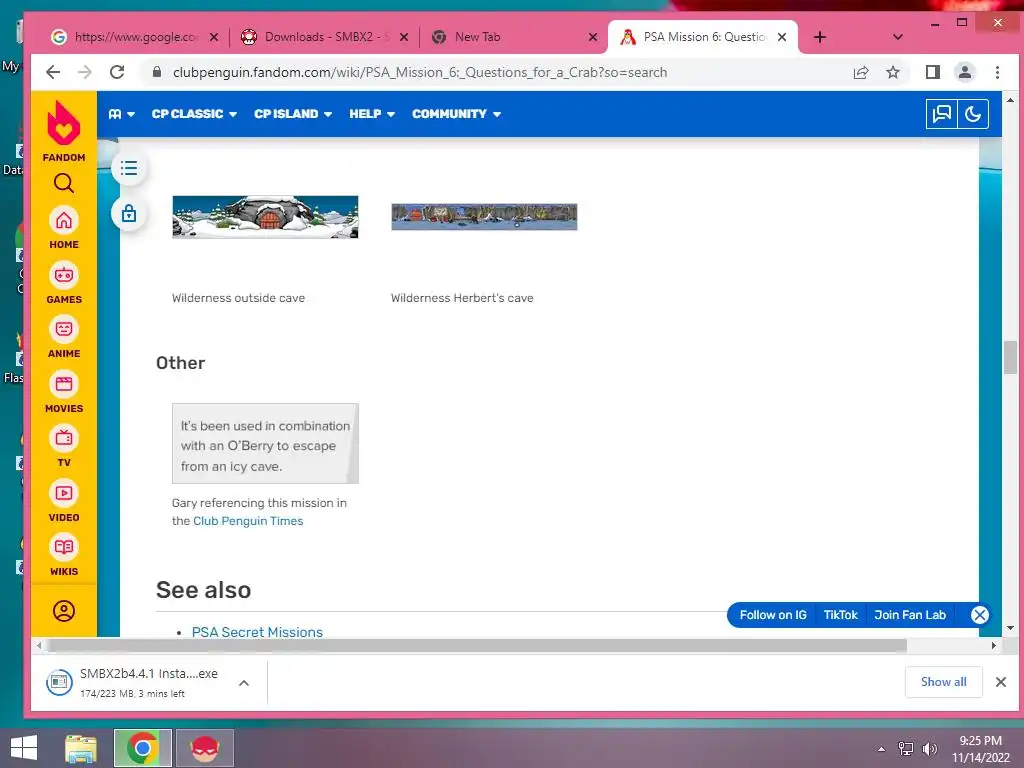The image size is (1024, 768).
Task: Bookmark this page with the star icon
Action: 893,72
